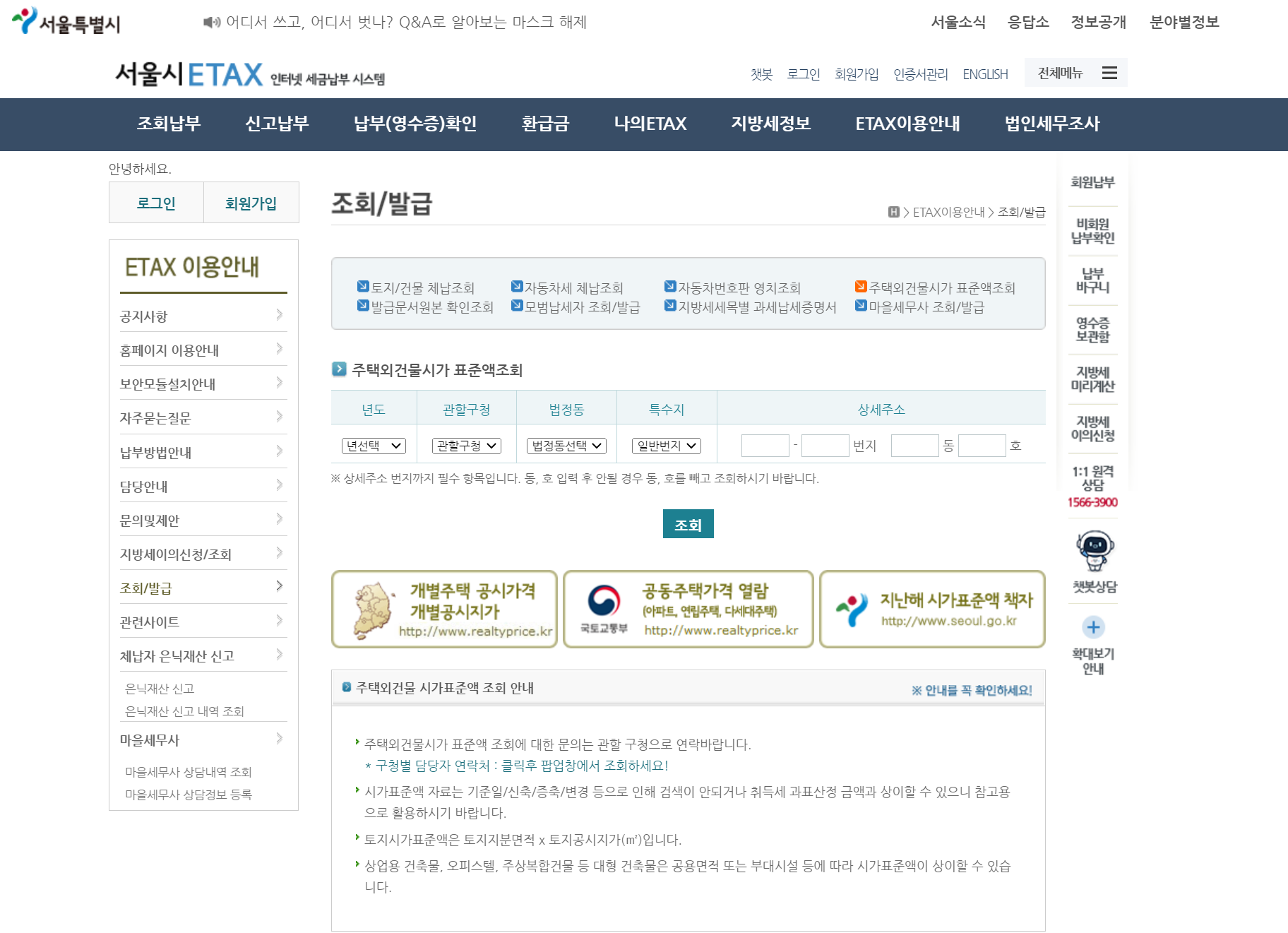Viewport: 1288px width, 933px height.
Task: Click the 서울시 ETAX site logo
Action: pos(250,74)
